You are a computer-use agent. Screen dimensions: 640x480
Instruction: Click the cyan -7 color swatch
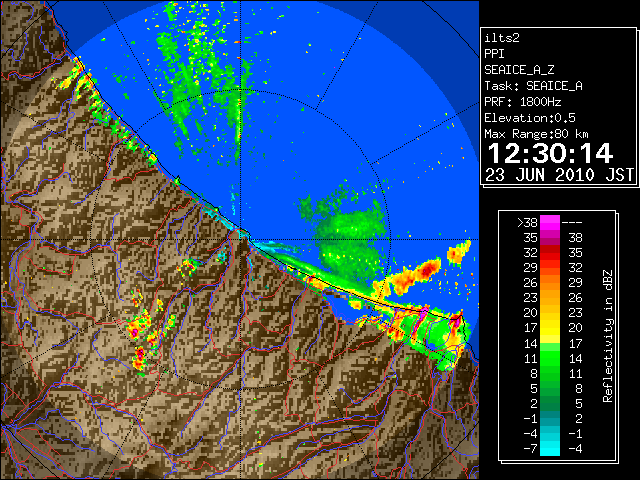coord(550,448)
